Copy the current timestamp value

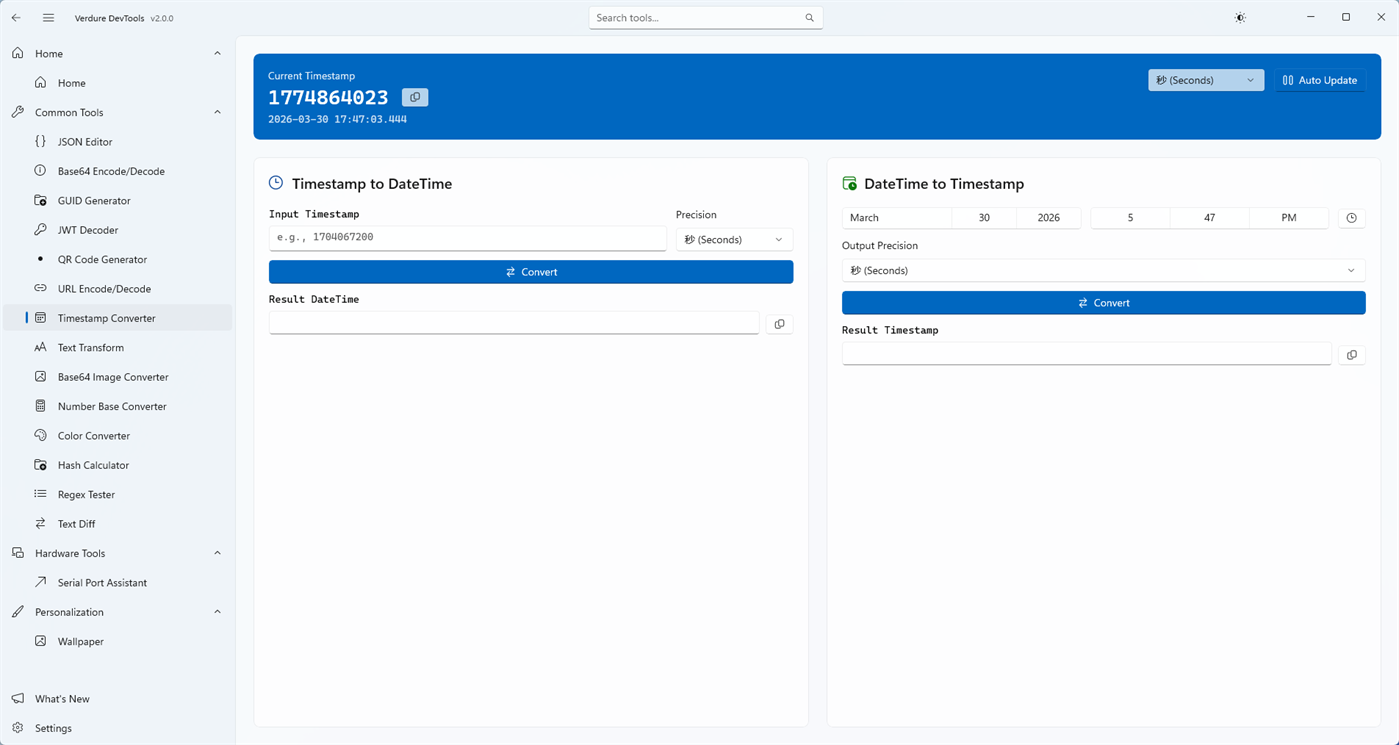[x=415, y=97]
